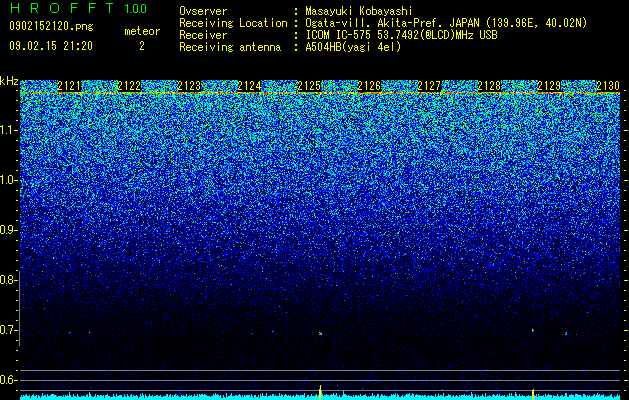Click the 0902152120.png file name
Image resolution: width=629 pixels, height=400 pixels.
coord(51,27)
